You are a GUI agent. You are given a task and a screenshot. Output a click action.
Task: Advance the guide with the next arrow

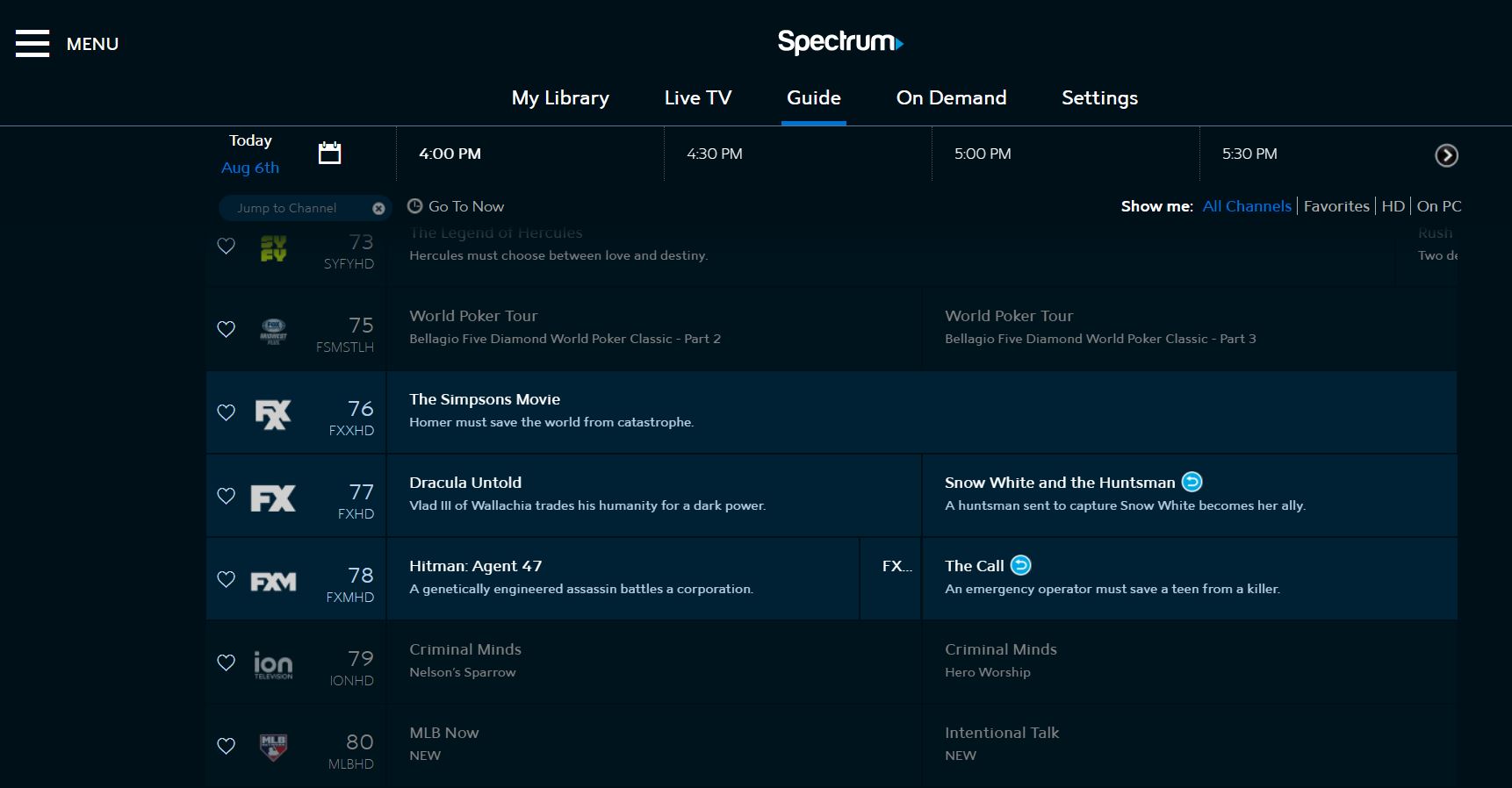coord(1446,155)
